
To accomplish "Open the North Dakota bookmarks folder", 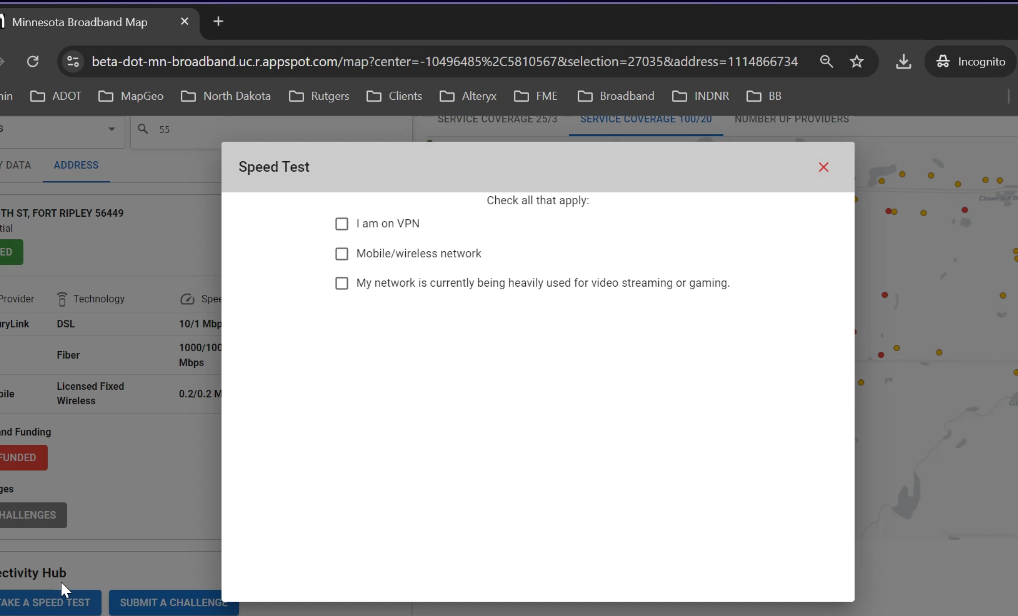I will (226, 96).
